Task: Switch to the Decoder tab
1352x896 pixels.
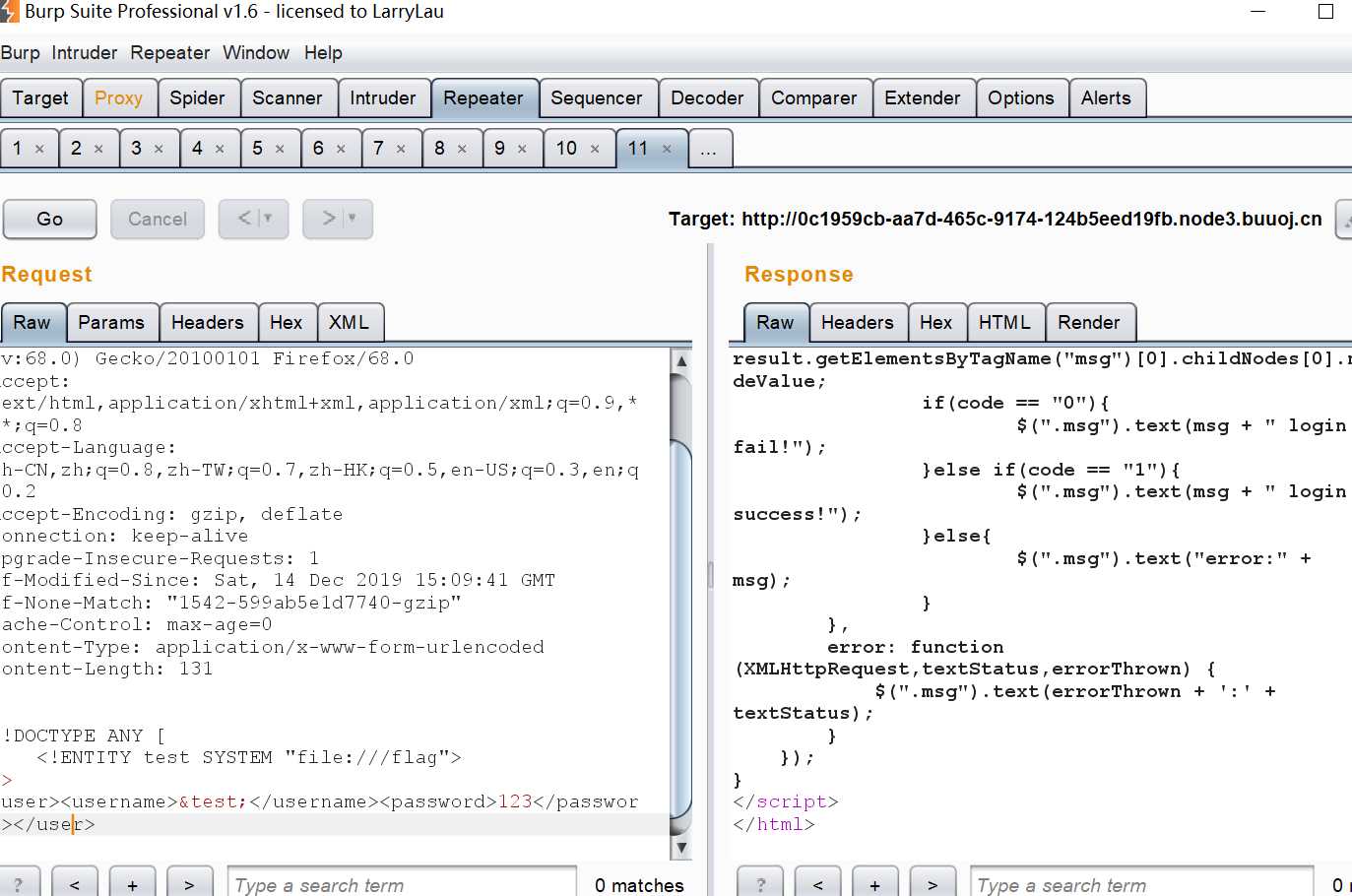Action: (707, 98)
